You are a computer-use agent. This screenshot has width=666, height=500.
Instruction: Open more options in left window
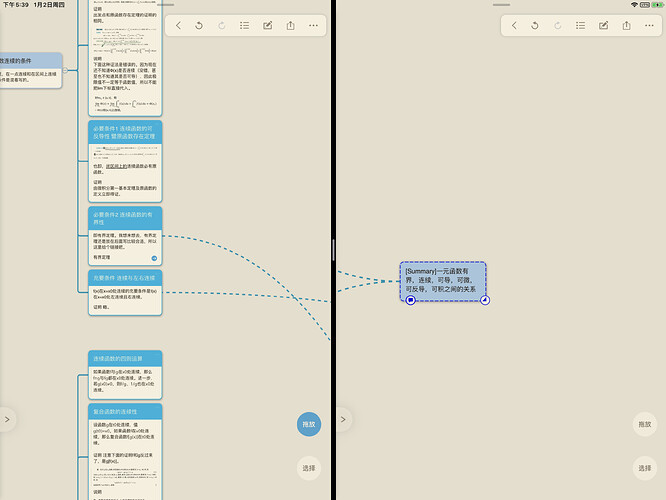click(313, 25)
